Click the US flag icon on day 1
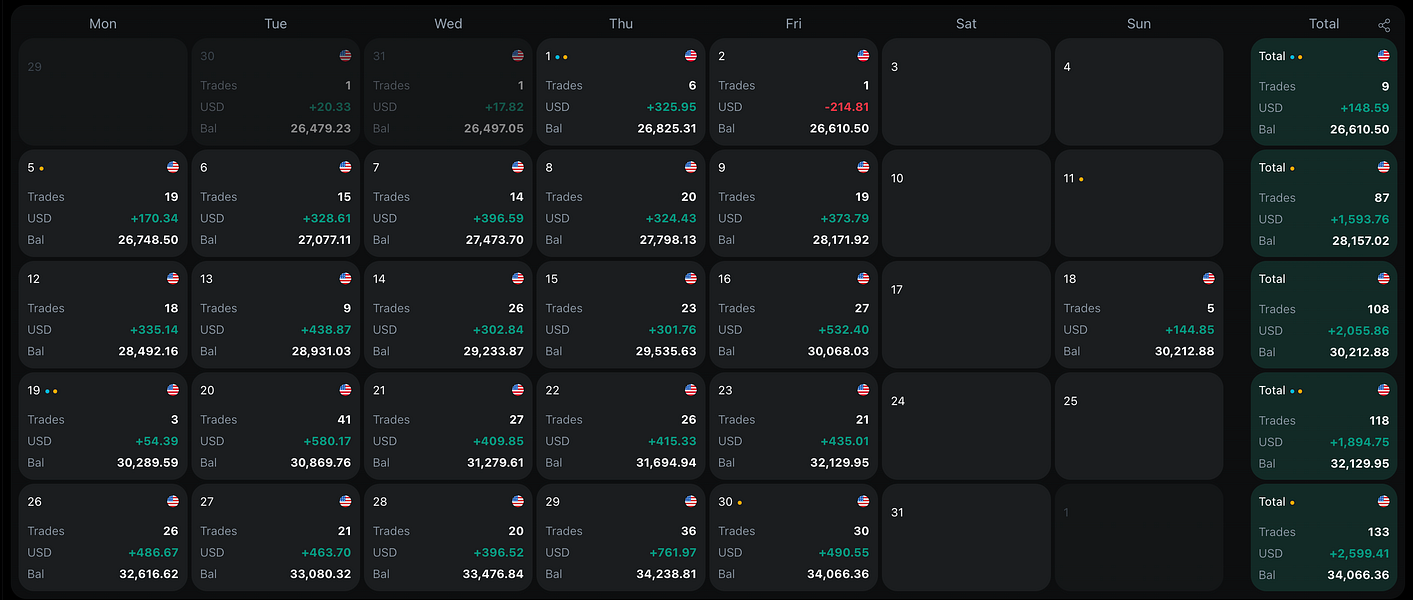1413x600 pixels. click(x=690, y=55)
